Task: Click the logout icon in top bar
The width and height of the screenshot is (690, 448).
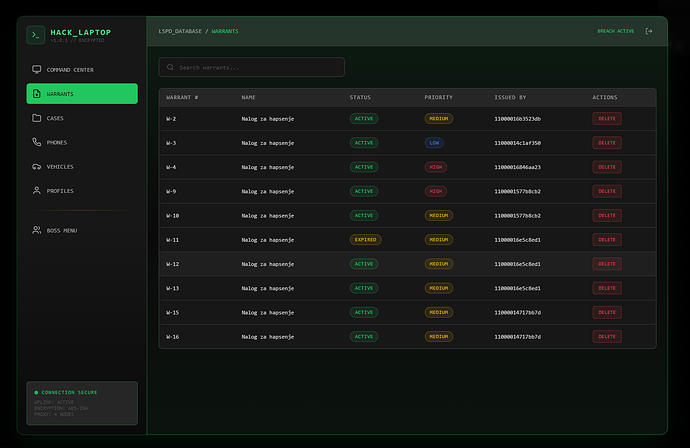Action: [649, 31]
